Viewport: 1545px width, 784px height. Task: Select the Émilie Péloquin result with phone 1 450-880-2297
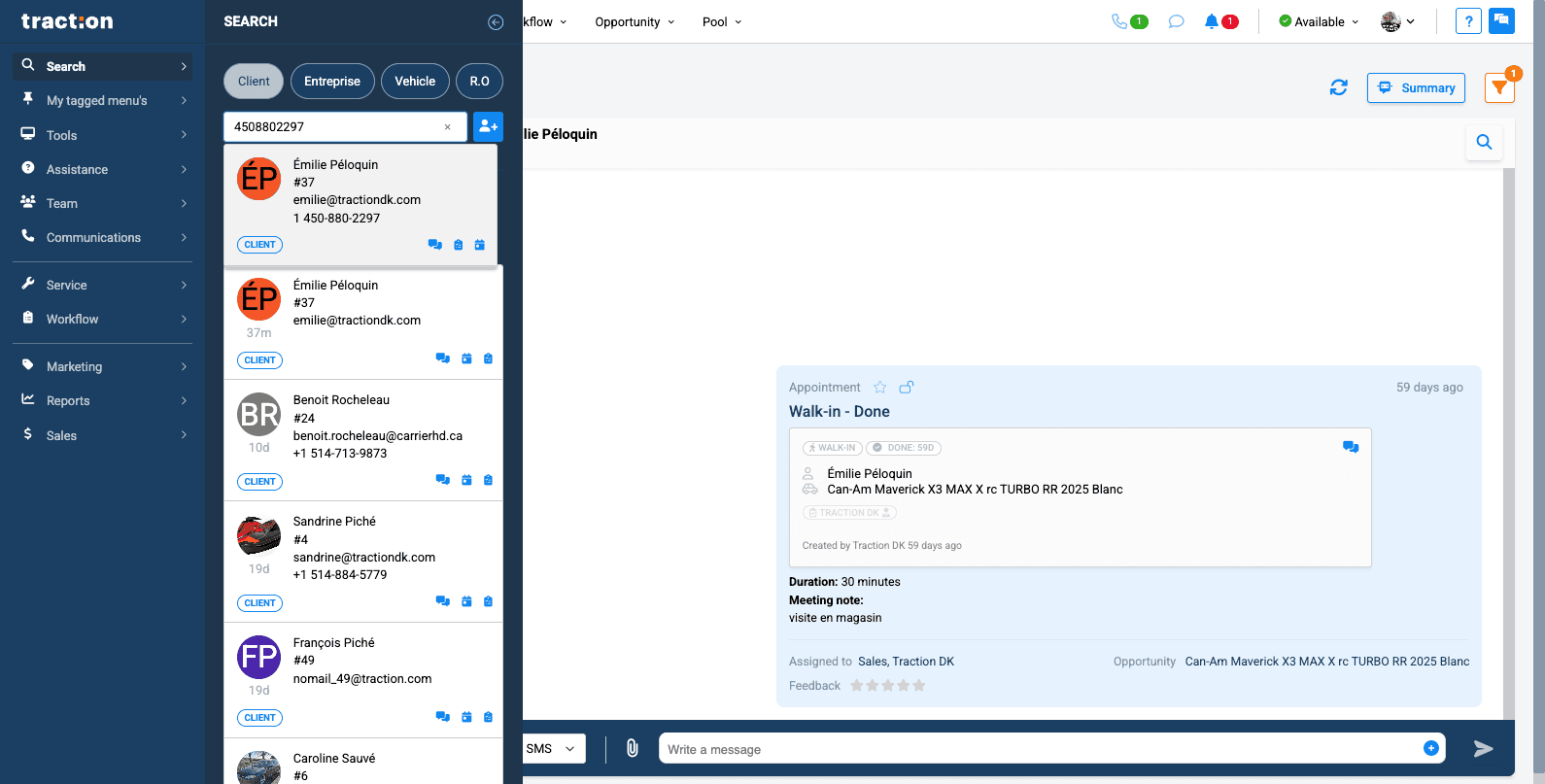pos(360,204)
